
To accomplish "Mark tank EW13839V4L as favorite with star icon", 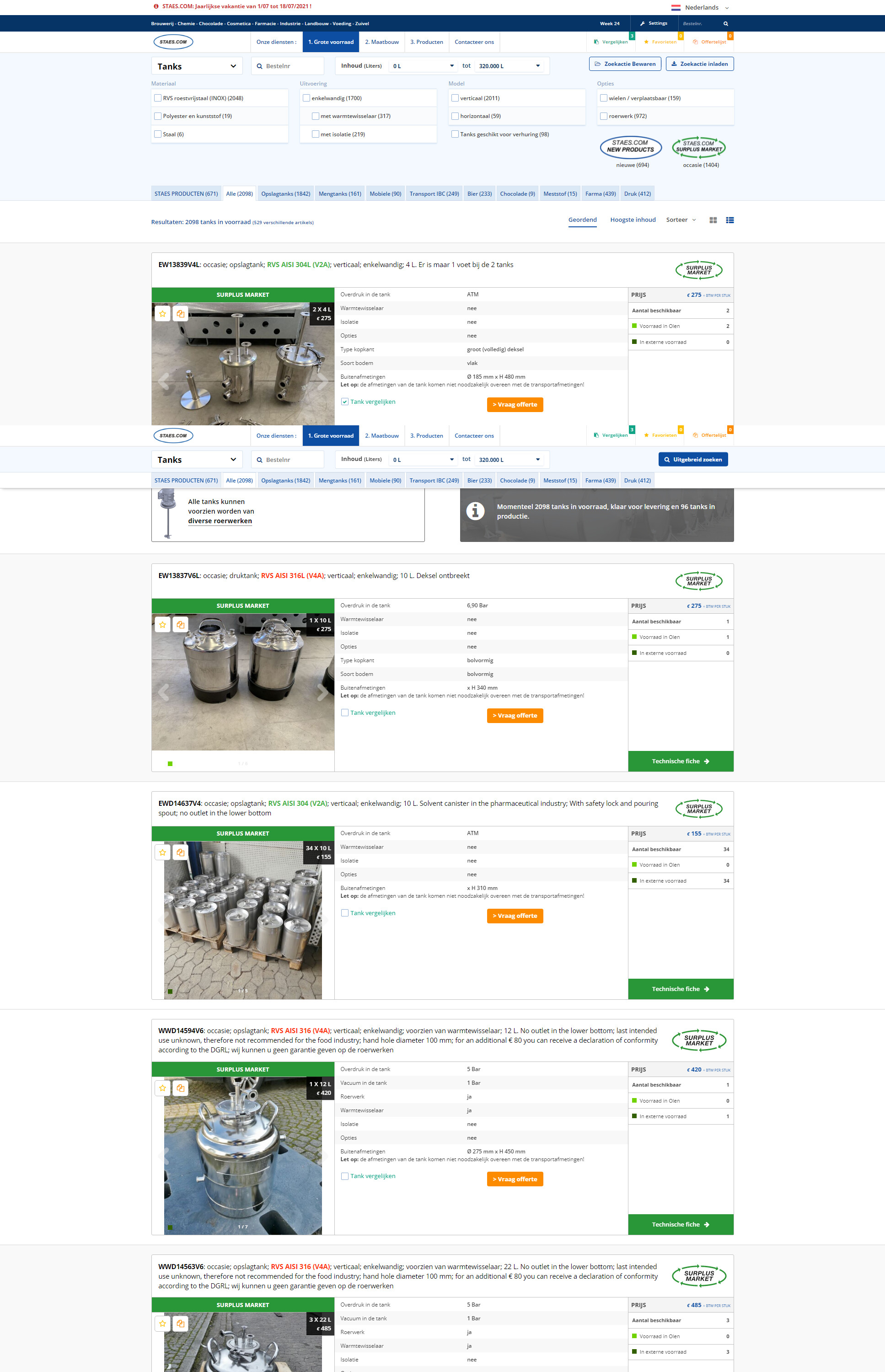I will pyautogui.click(x=163, y=314).
